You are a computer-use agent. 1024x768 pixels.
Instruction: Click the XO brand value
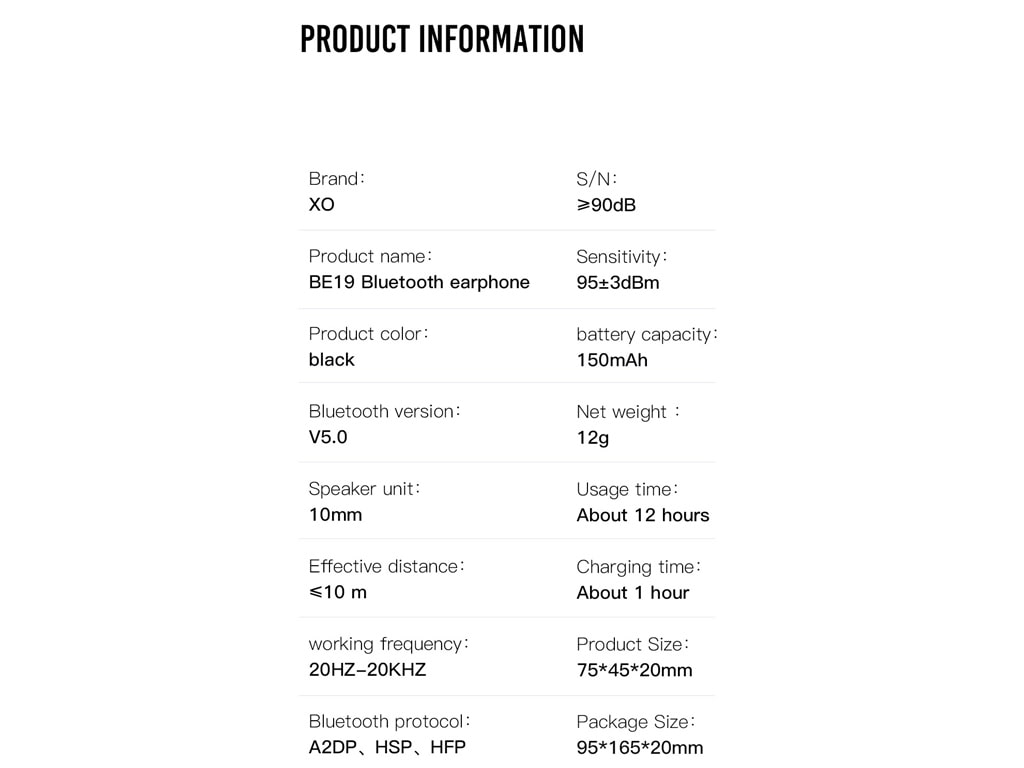tap(321, 204)
